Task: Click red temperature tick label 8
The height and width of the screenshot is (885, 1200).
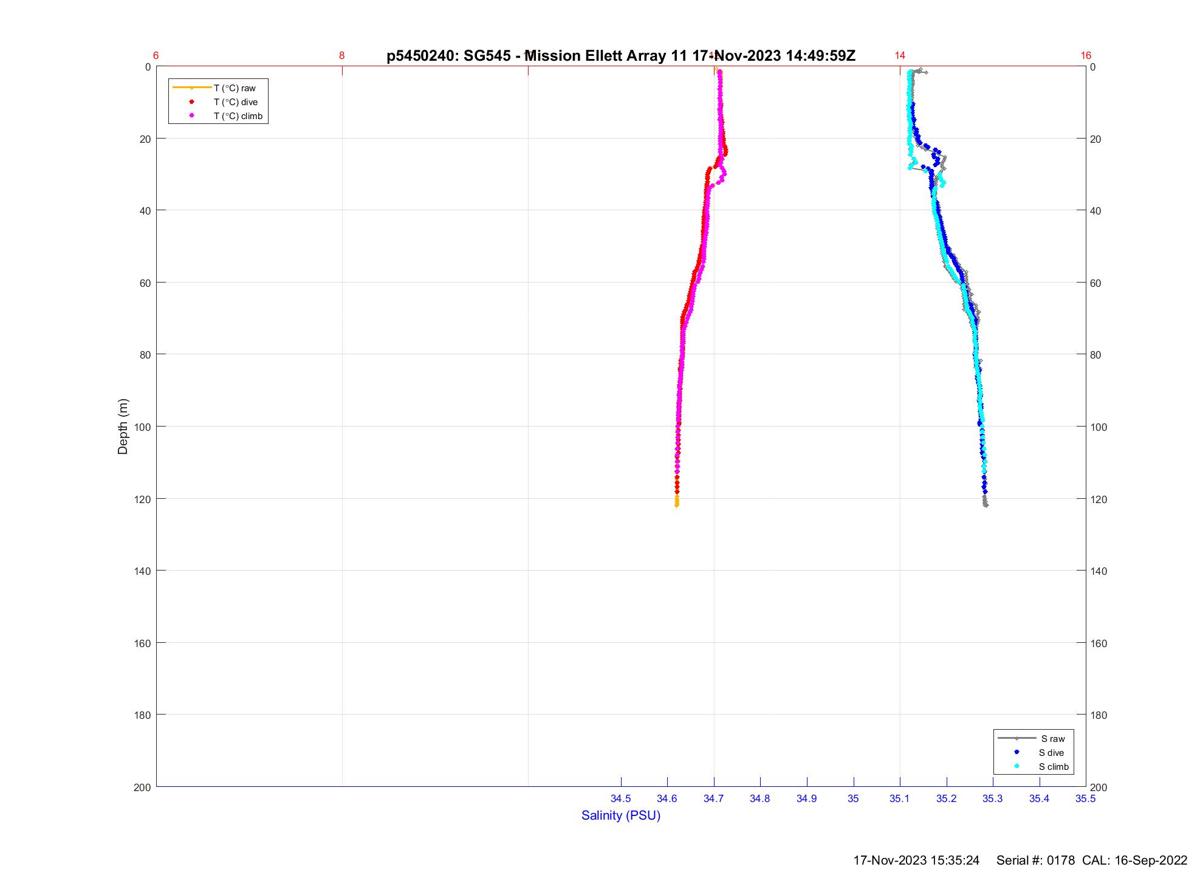Action: pos(342,56)
